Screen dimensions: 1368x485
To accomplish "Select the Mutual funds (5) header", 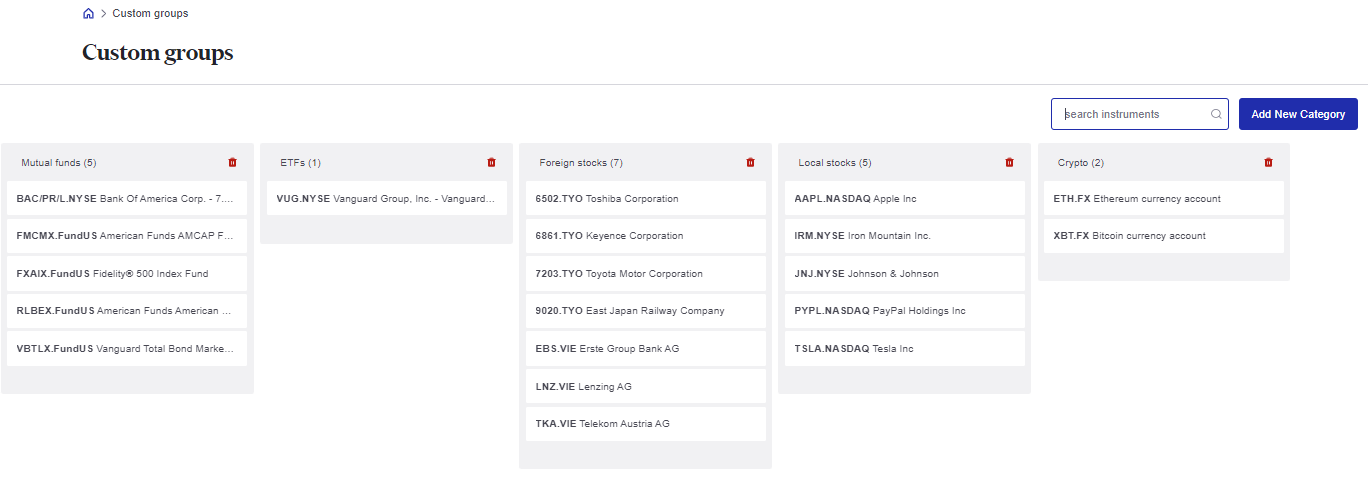I will click(x=59, y=162).
